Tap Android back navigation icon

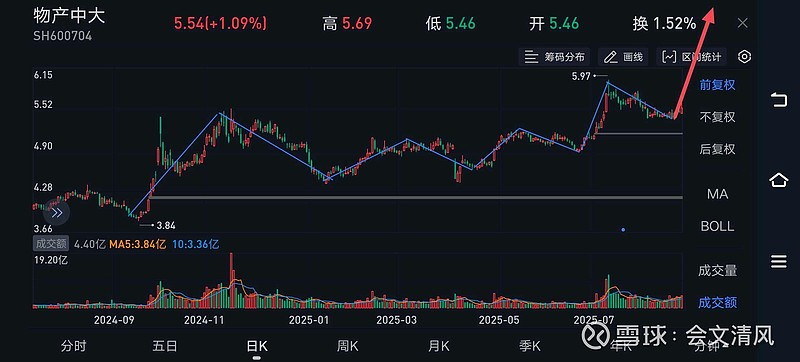tap(779, 99)
